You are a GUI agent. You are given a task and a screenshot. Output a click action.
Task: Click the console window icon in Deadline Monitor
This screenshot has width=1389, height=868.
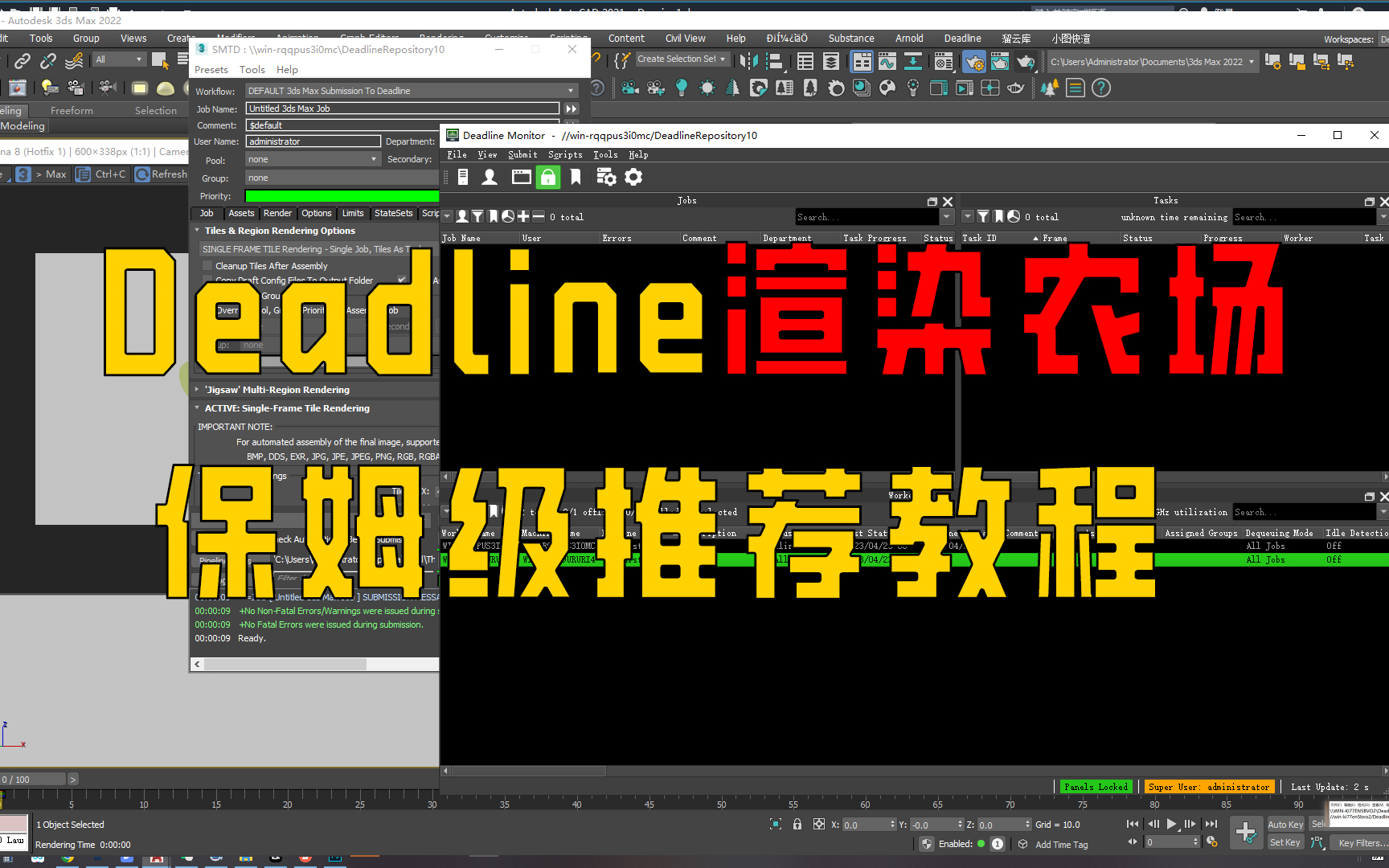click(x=521, y=177)
